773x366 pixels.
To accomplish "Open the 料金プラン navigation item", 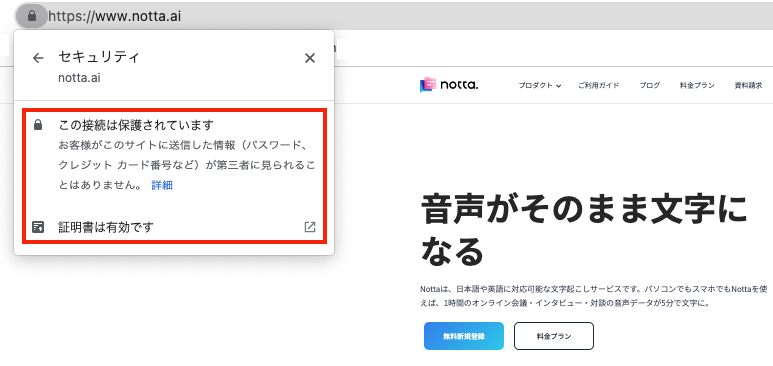I will (x=697, y=85).
